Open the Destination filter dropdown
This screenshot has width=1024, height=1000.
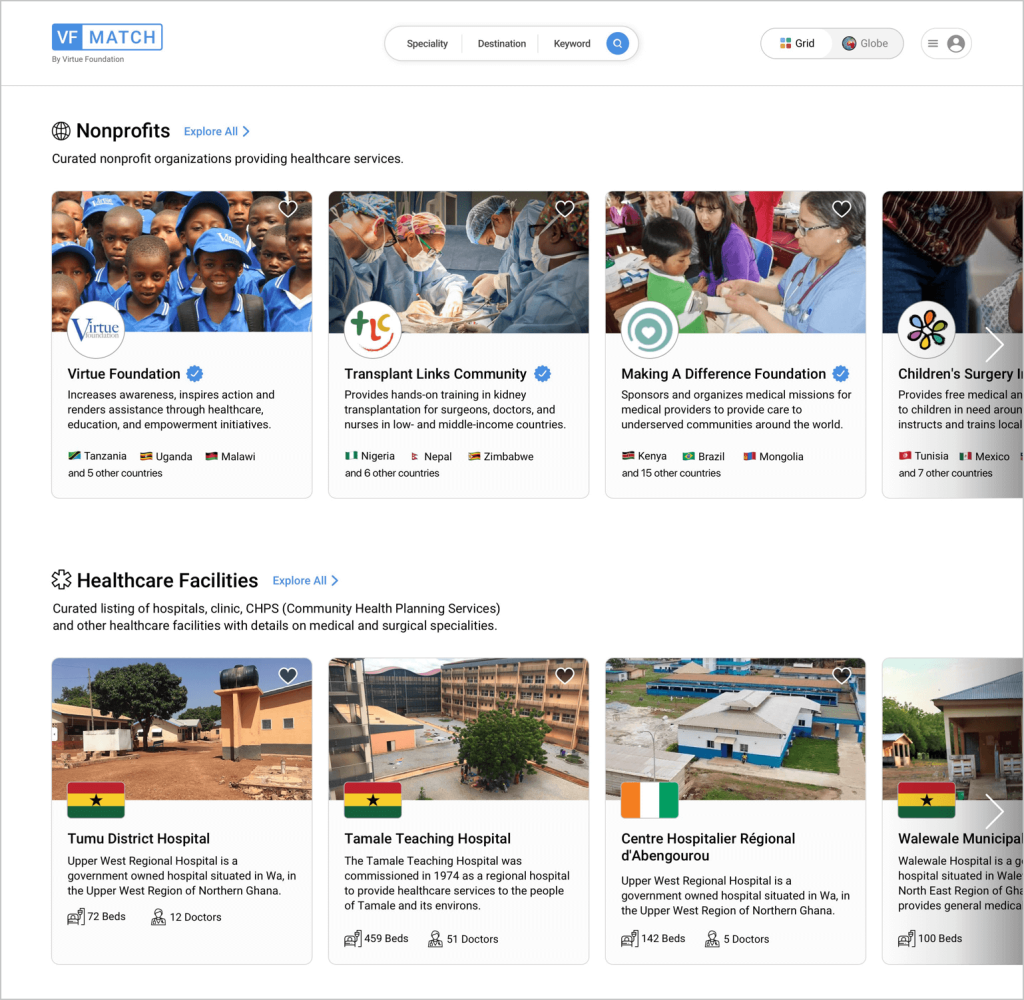tap(501, 44)
